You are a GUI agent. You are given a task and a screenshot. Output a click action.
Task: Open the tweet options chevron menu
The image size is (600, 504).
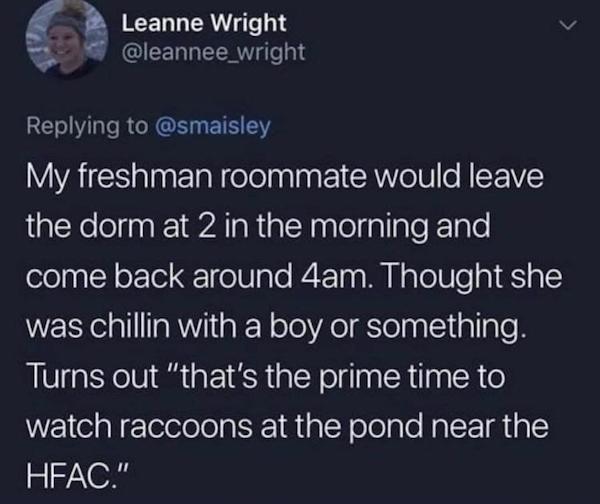pos(565,24)
